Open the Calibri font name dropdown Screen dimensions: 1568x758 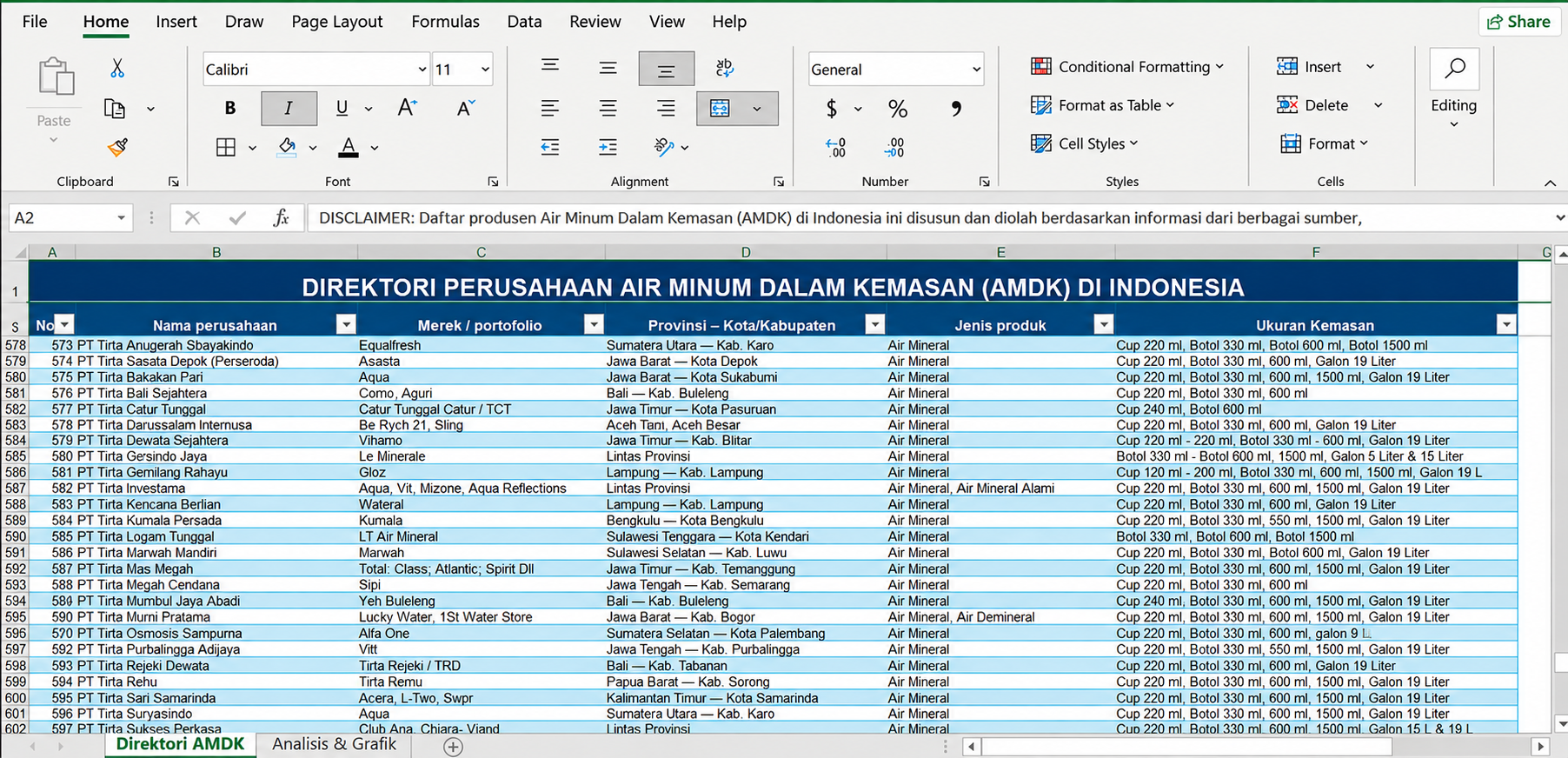422,70
